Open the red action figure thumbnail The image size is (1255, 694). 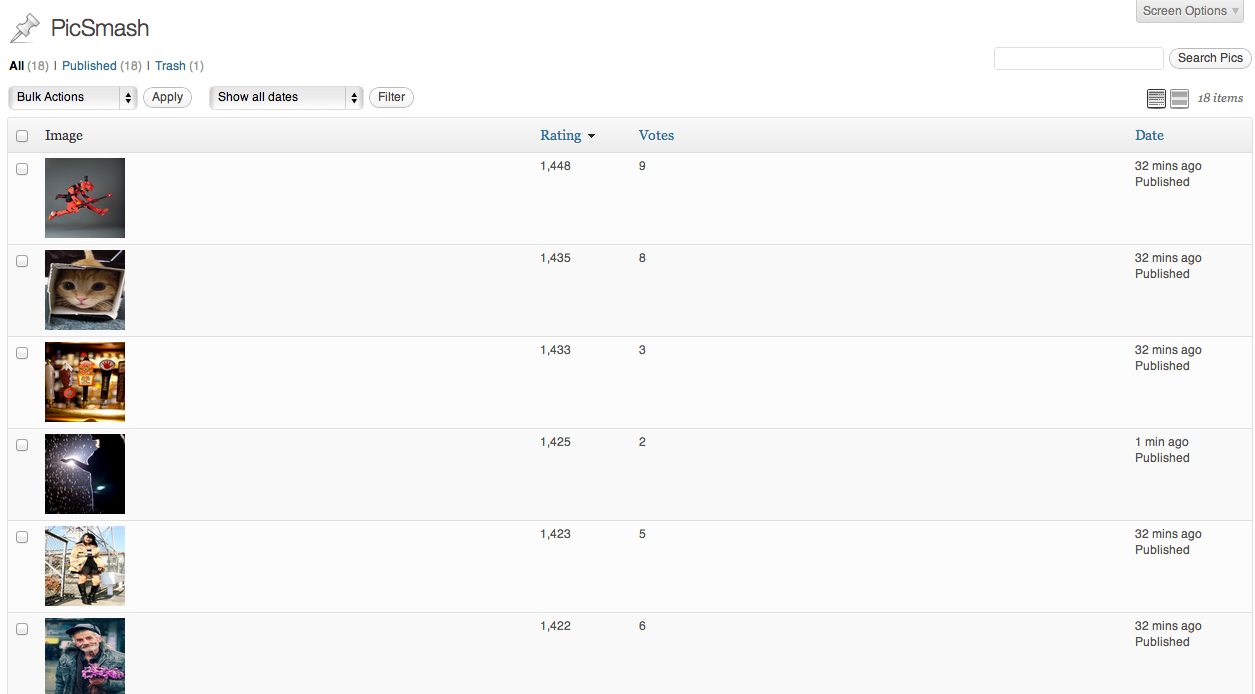pos(85,198)
